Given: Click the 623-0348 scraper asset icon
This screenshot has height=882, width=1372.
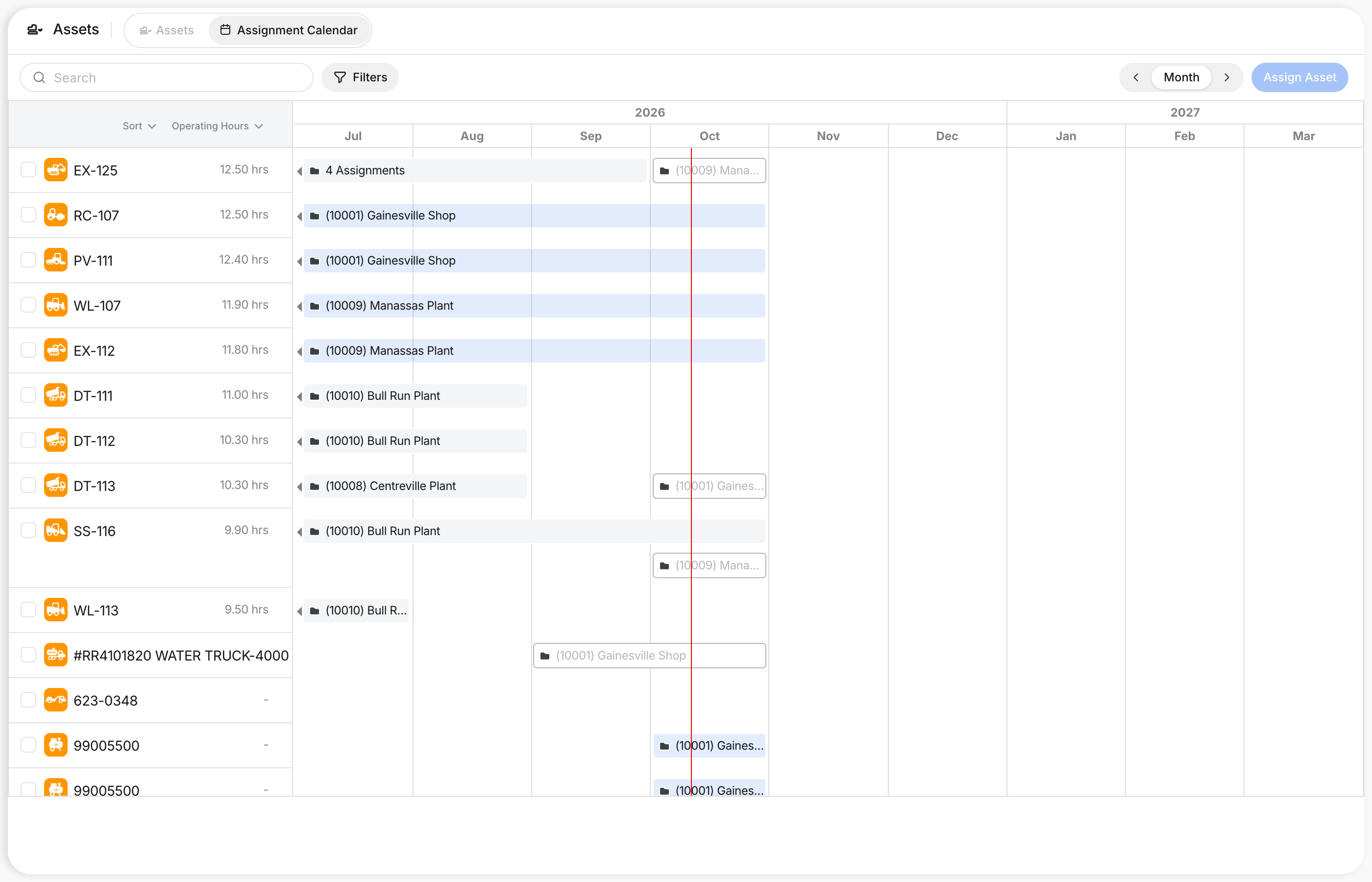Looking at the screenshot, I should pyautogui.click(x=55, y=700).
